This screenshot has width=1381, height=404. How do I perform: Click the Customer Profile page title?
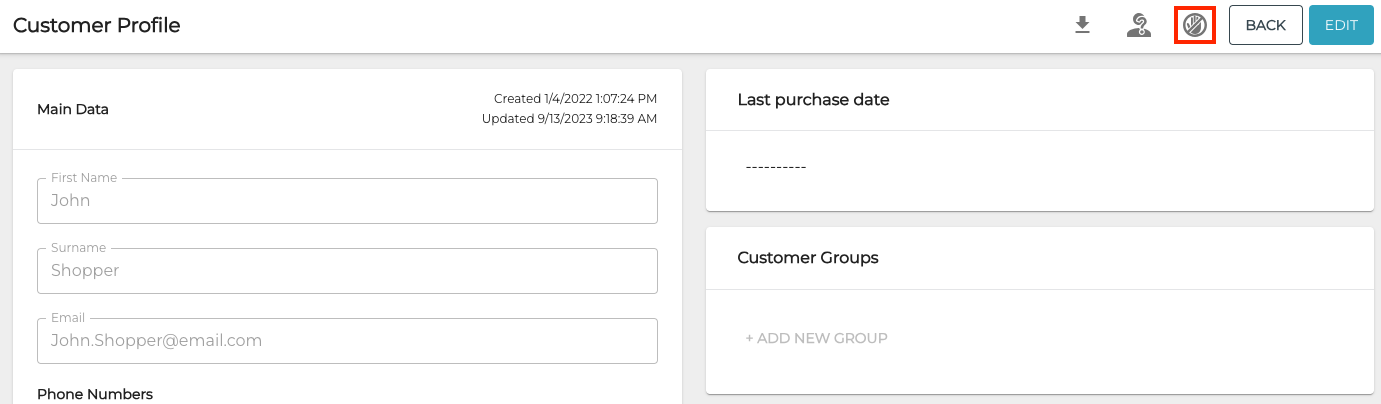click(x=97, y=26)
